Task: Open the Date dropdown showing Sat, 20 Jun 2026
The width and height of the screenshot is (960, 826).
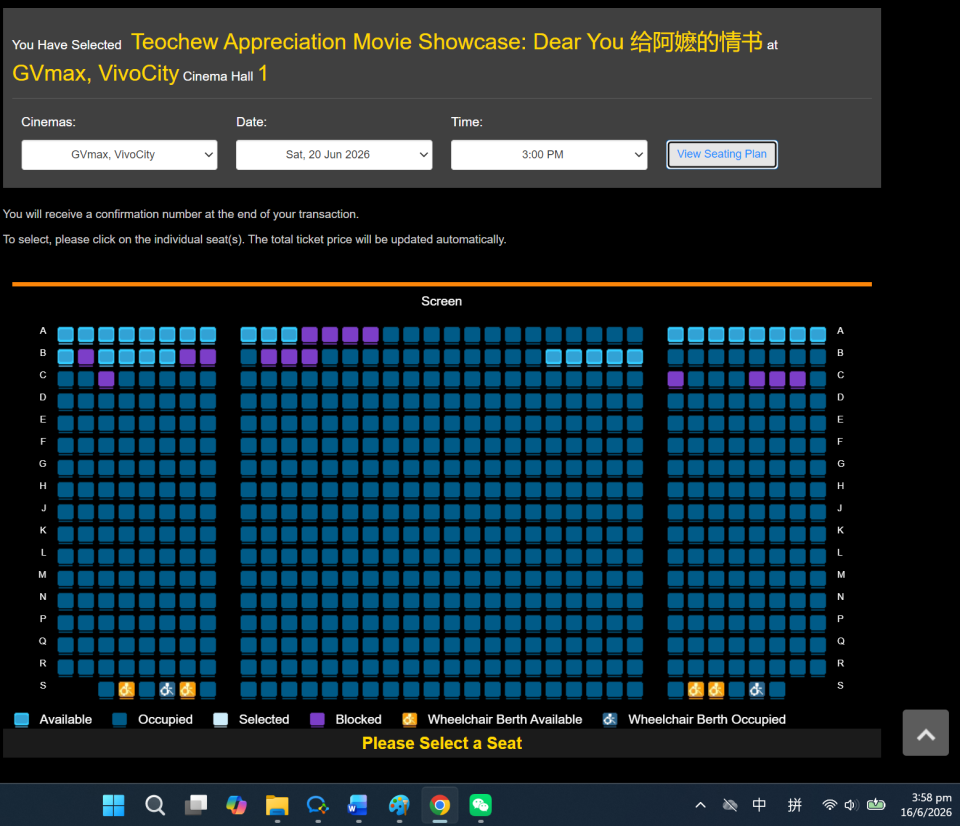Action: 334,154
